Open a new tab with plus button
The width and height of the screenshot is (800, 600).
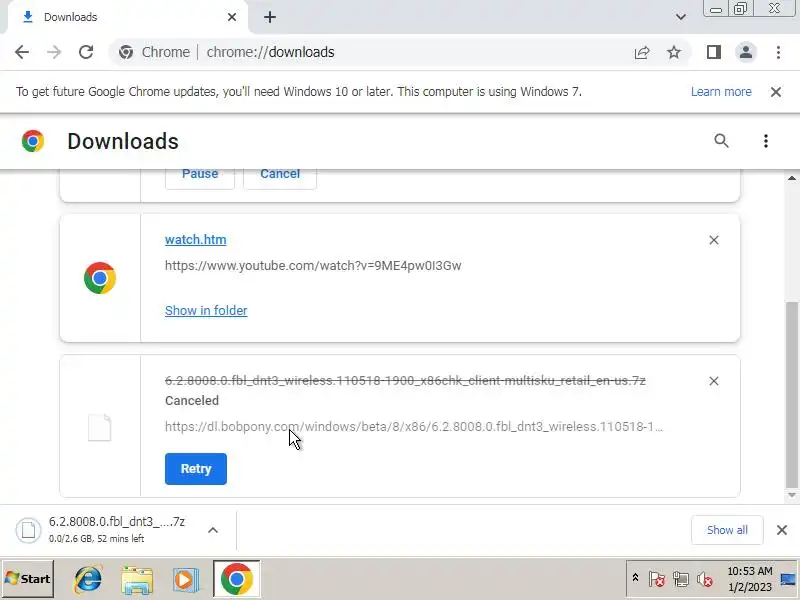click(x=270, y=17)
